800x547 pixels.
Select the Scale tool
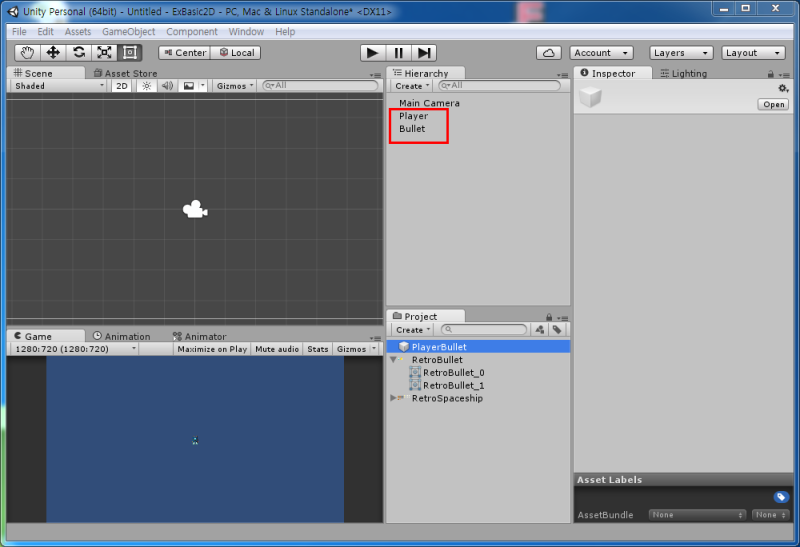[104, 53]
